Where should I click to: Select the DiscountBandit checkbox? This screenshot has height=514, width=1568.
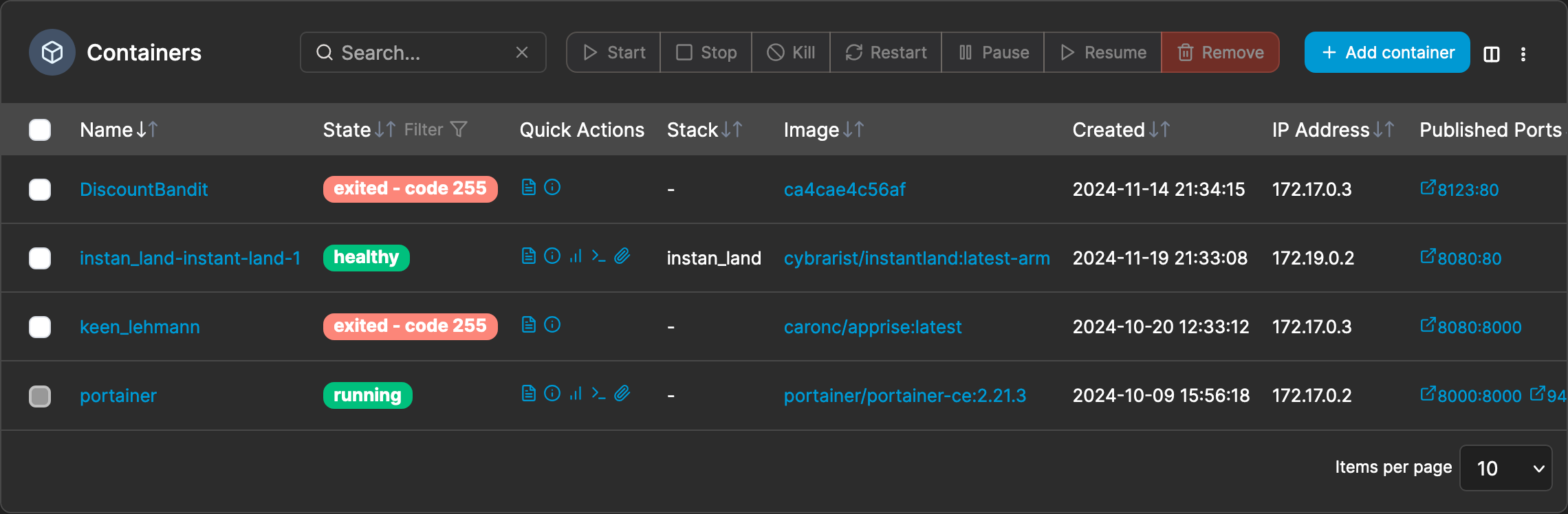(x=40, y=190)
